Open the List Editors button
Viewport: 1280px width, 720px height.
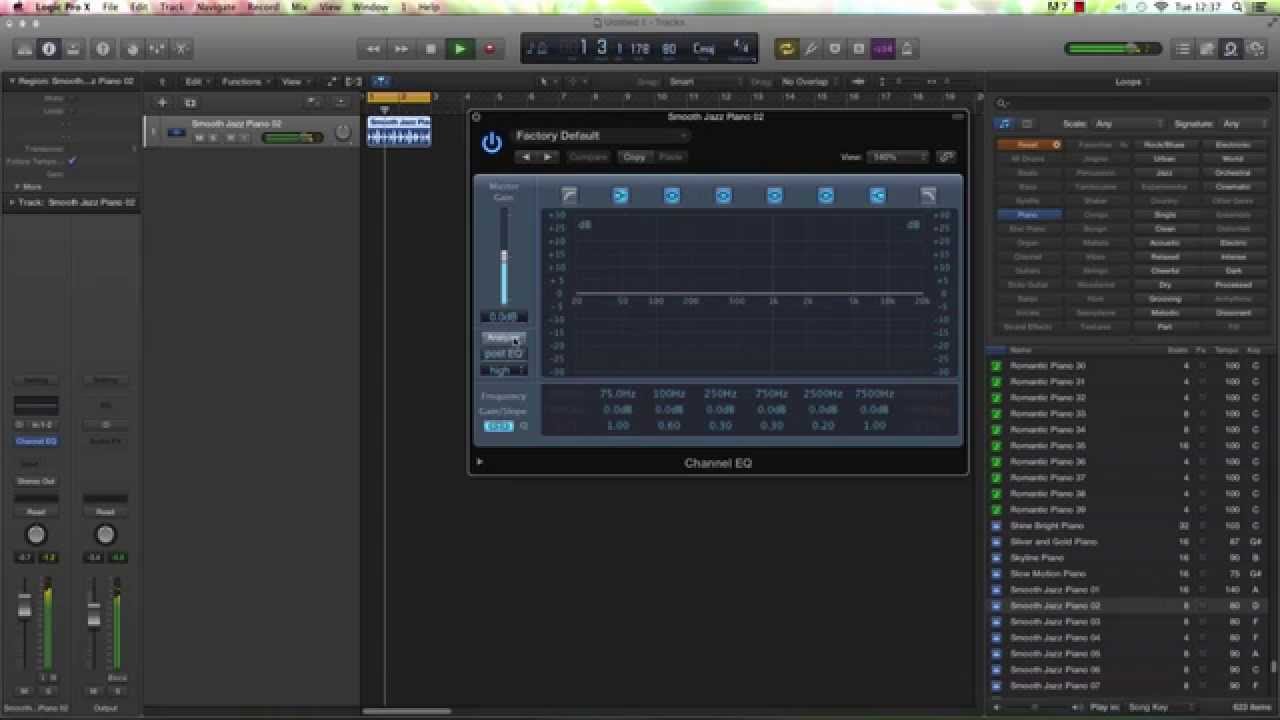click(x=1183, y=49)
